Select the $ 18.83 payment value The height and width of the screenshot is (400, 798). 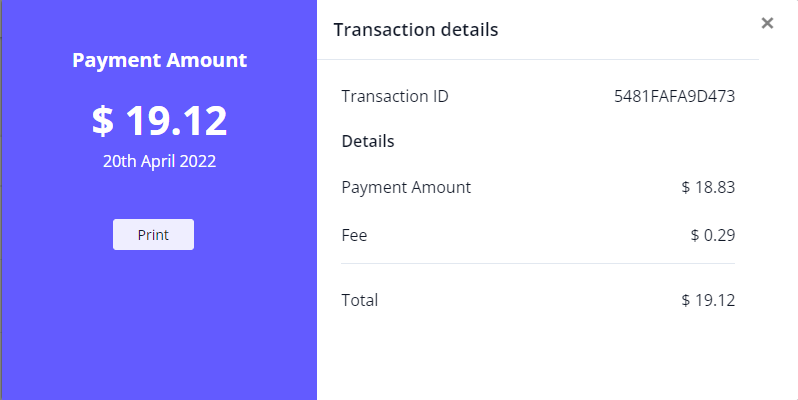pyautogui.click(x=708, y=187)
